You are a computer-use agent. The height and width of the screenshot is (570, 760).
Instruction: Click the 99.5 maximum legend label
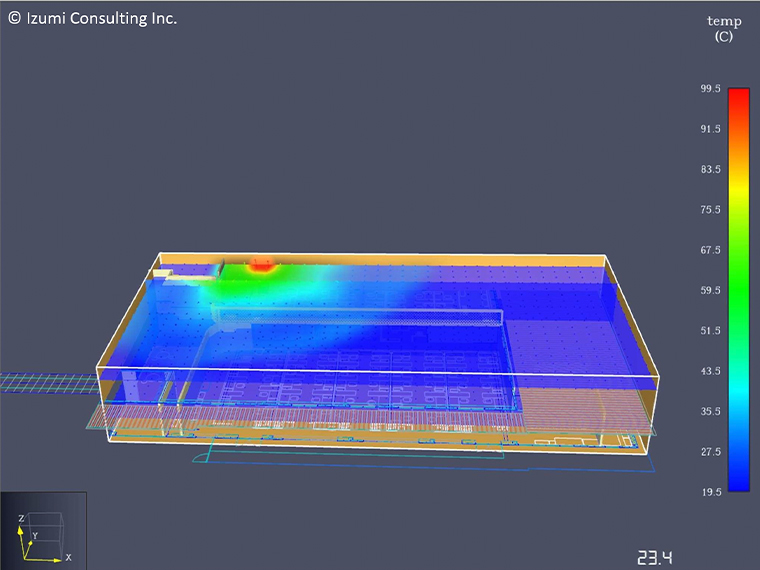(711, 89)
